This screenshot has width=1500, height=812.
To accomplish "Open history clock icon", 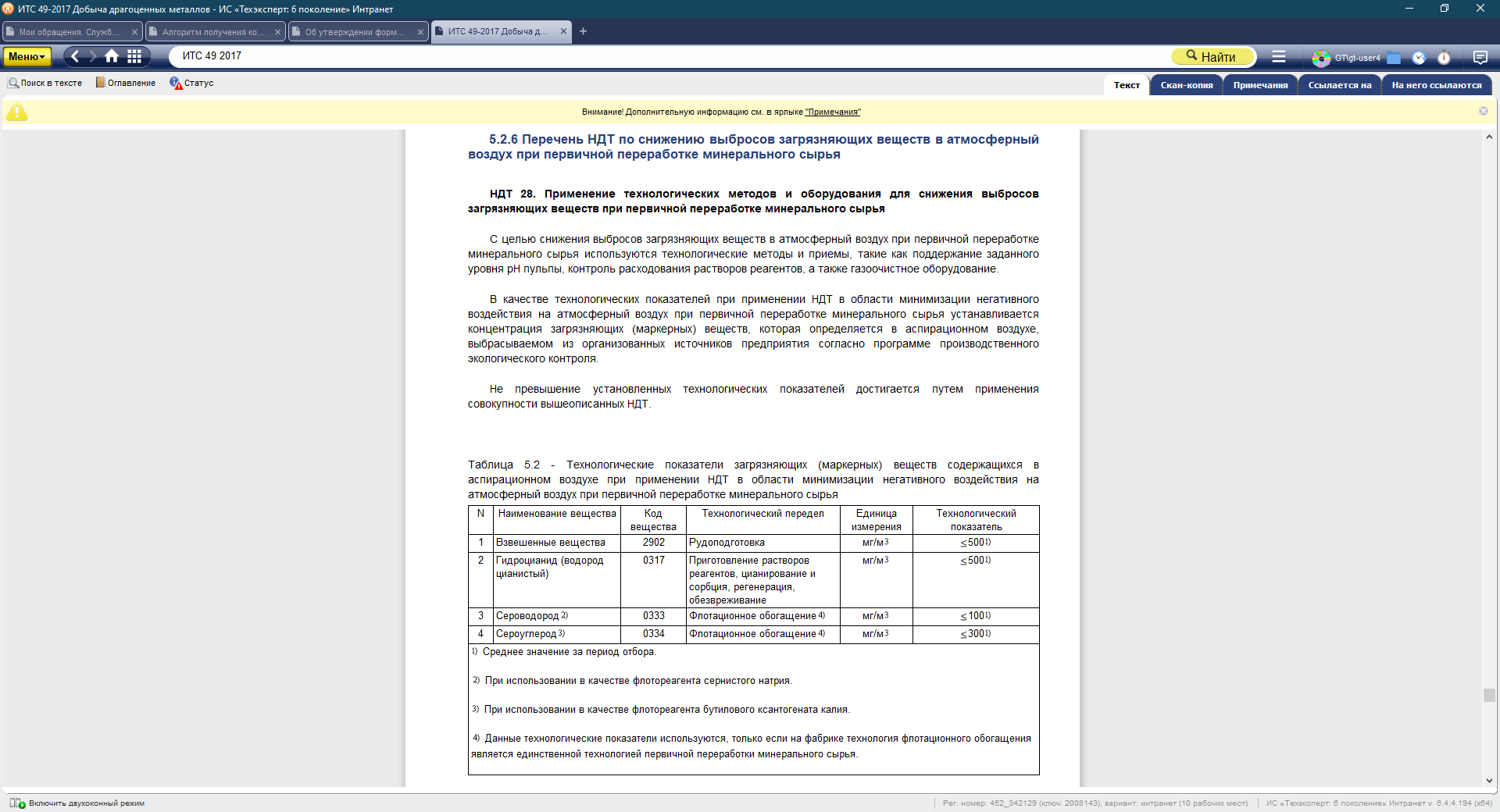I will [x=1419, y=58].
